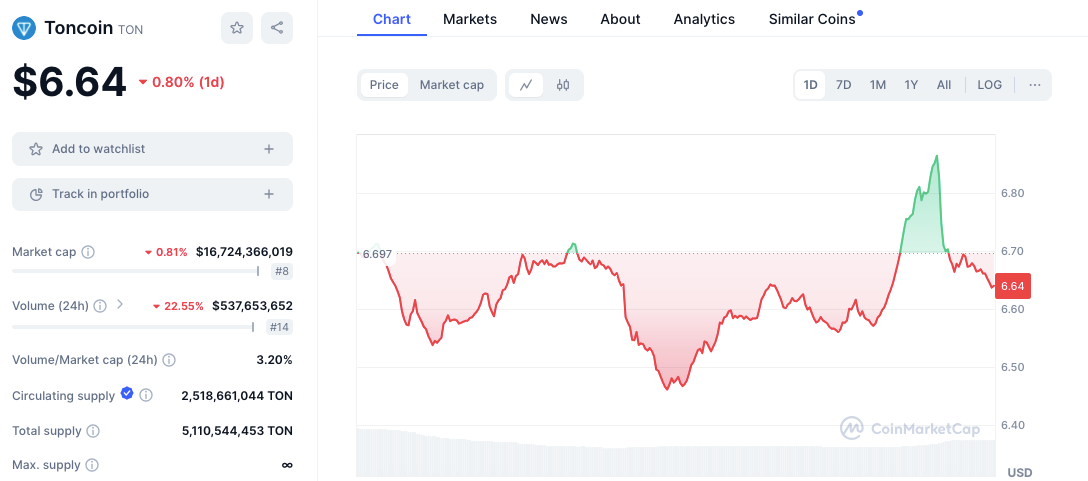Click the volume bars under the chart

pos(676,455)
